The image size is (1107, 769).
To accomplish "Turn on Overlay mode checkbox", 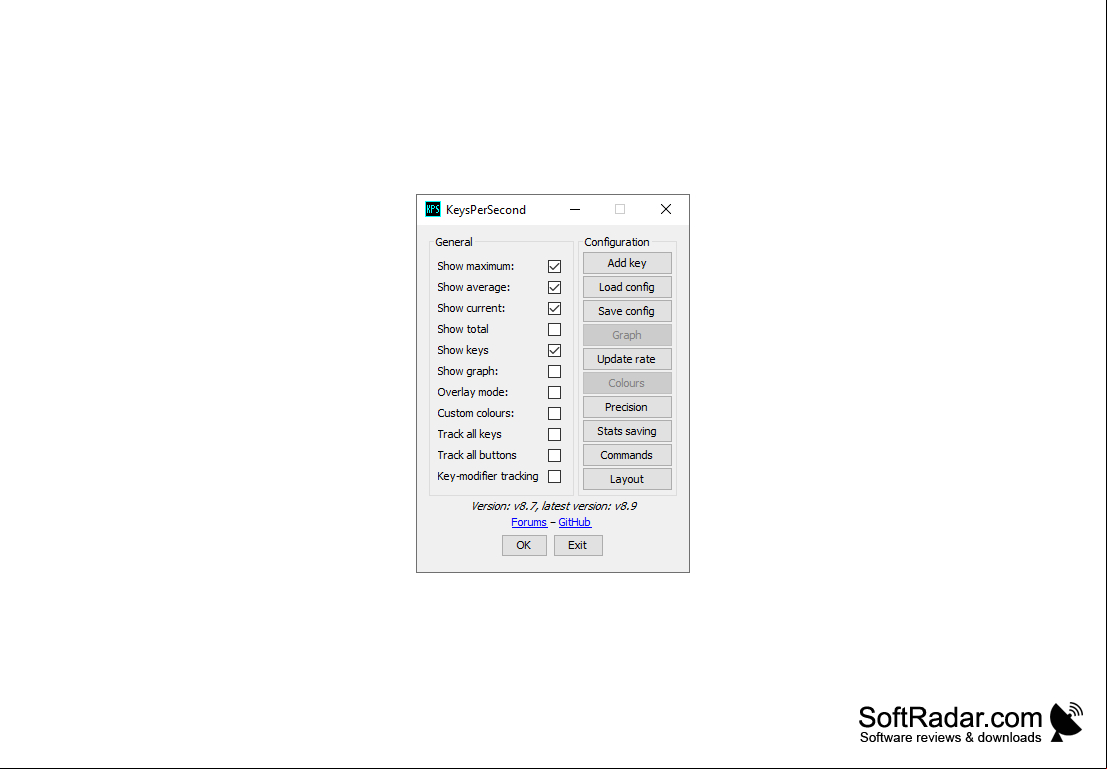I will [554, 393].
